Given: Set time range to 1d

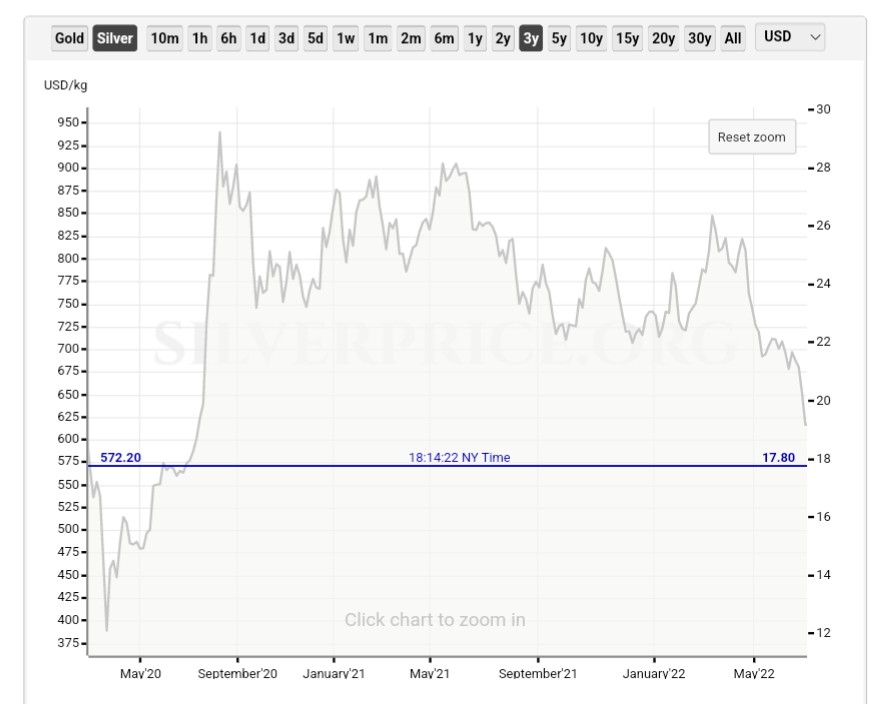Looking at the screenshot, I should pos(257,38).
